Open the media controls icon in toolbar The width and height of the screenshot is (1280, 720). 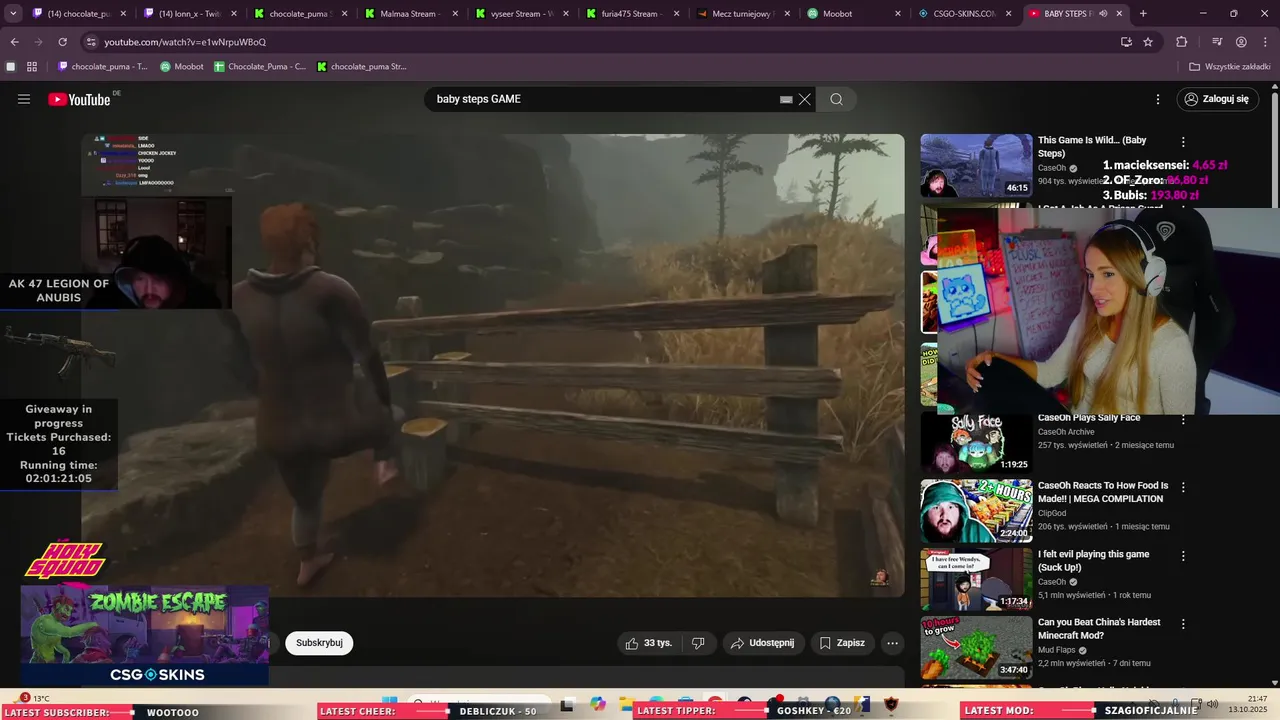click(1217, 42)
